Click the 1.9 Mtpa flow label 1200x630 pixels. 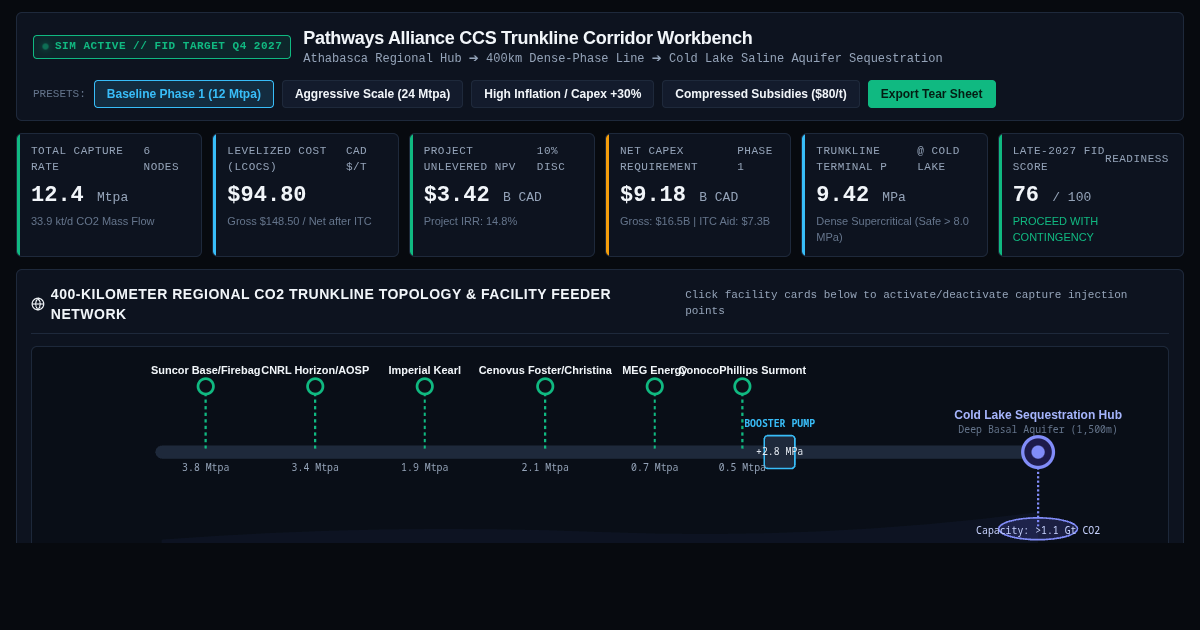pyautogui.click(x=425, y=468)
